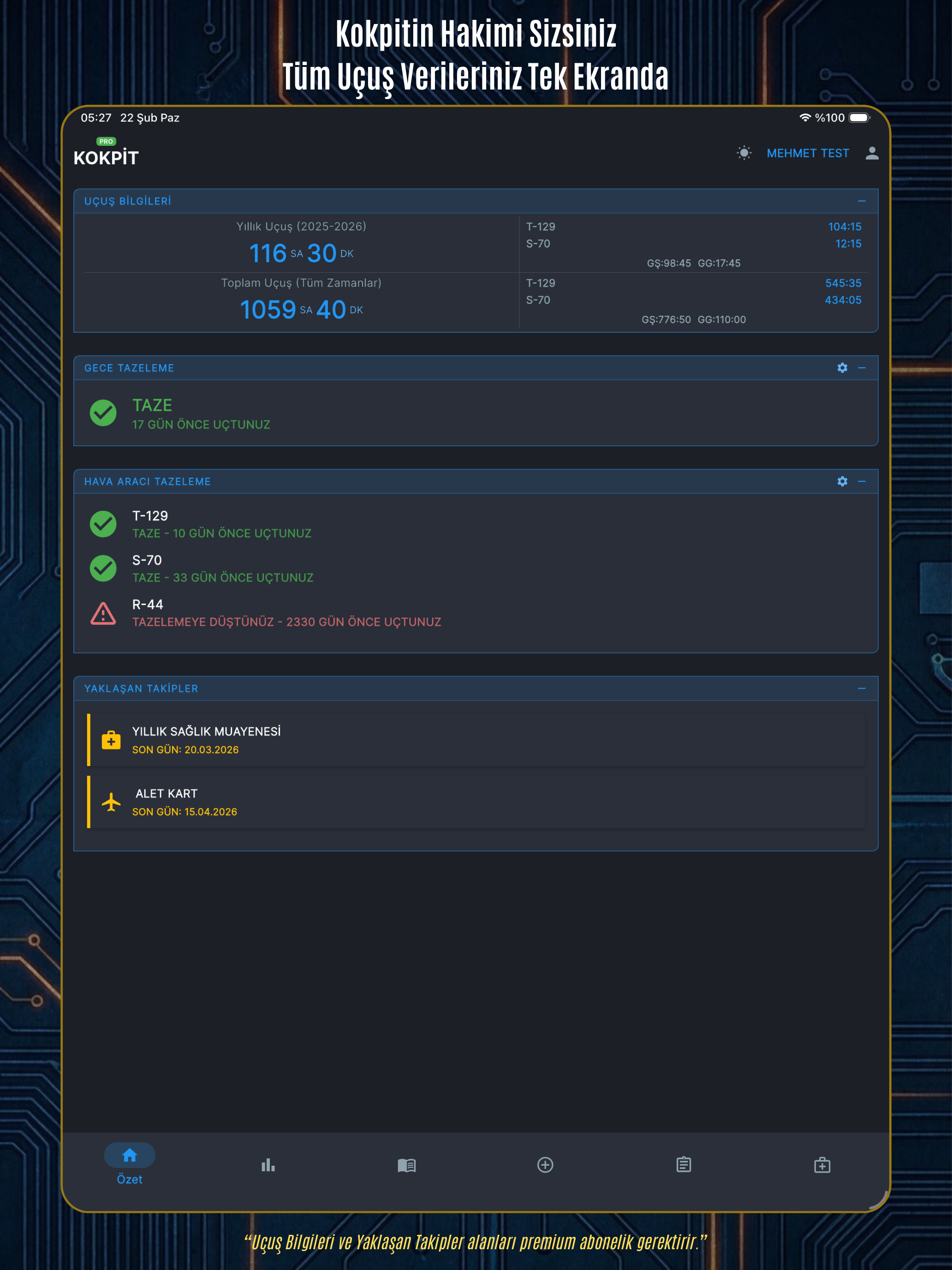This screenshot has height=1270, width=952.
Task: Select 'Yıllık Uçuş (2025-2026)' label
Action: tap(301, 226)
